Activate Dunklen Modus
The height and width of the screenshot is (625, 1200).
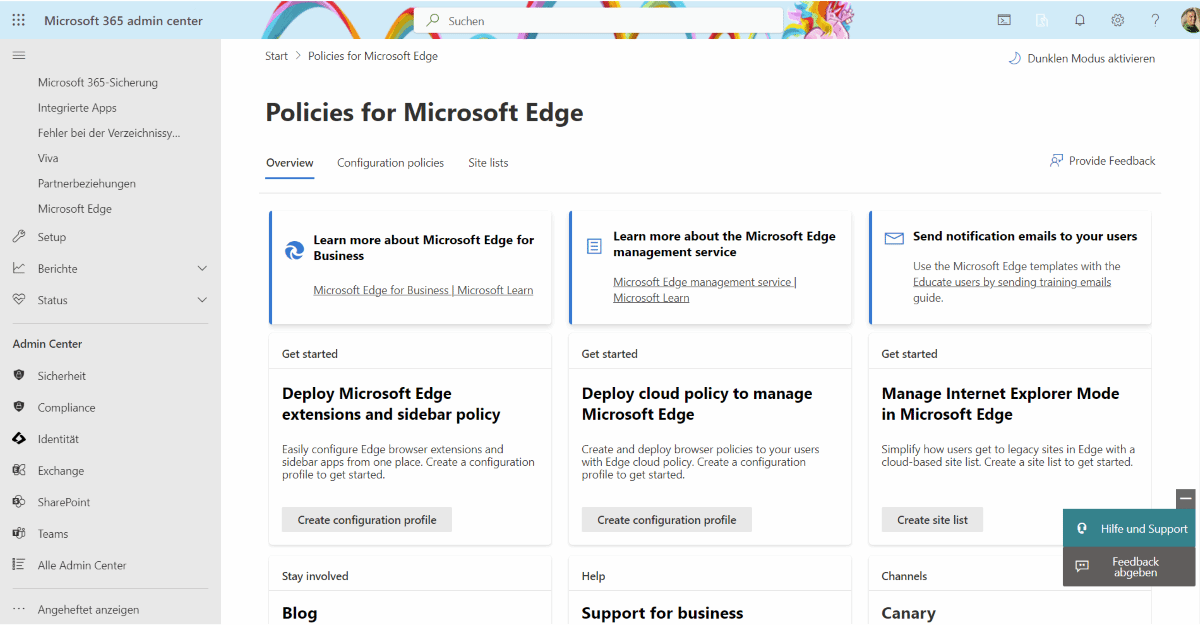[x=1081, y=58]
